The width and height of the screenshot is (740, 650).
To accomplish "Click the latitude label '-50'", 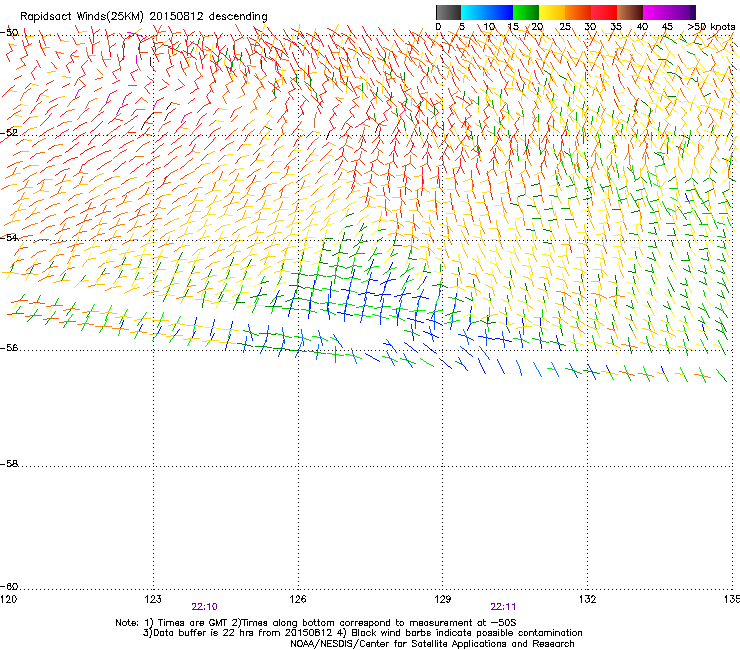I will (x=9, y=33).
